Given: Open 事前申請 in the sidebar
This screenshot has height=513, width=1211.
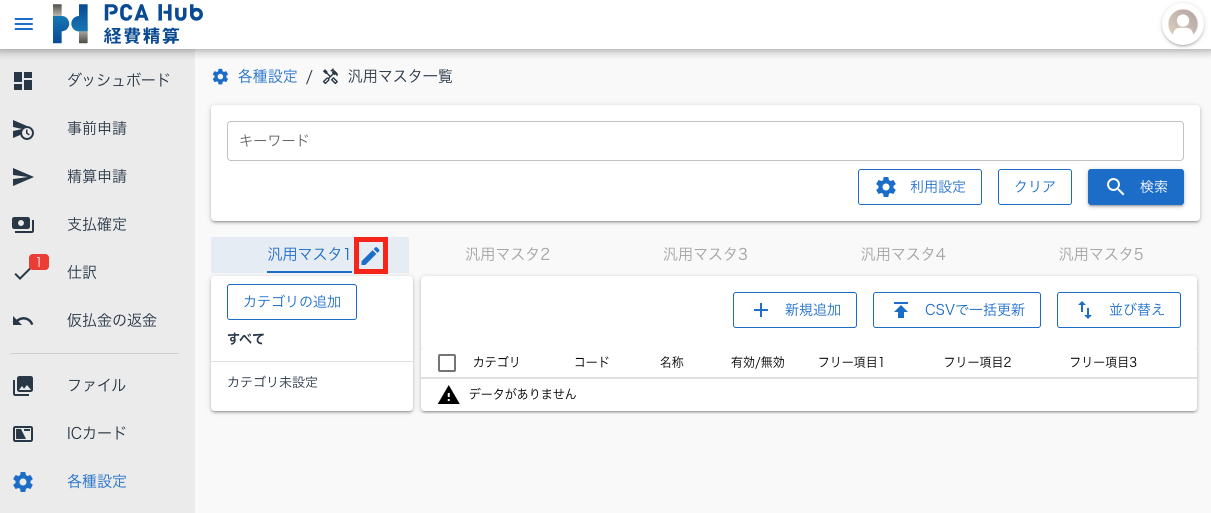Looking at the screenshot, I should tap(97, 129).
